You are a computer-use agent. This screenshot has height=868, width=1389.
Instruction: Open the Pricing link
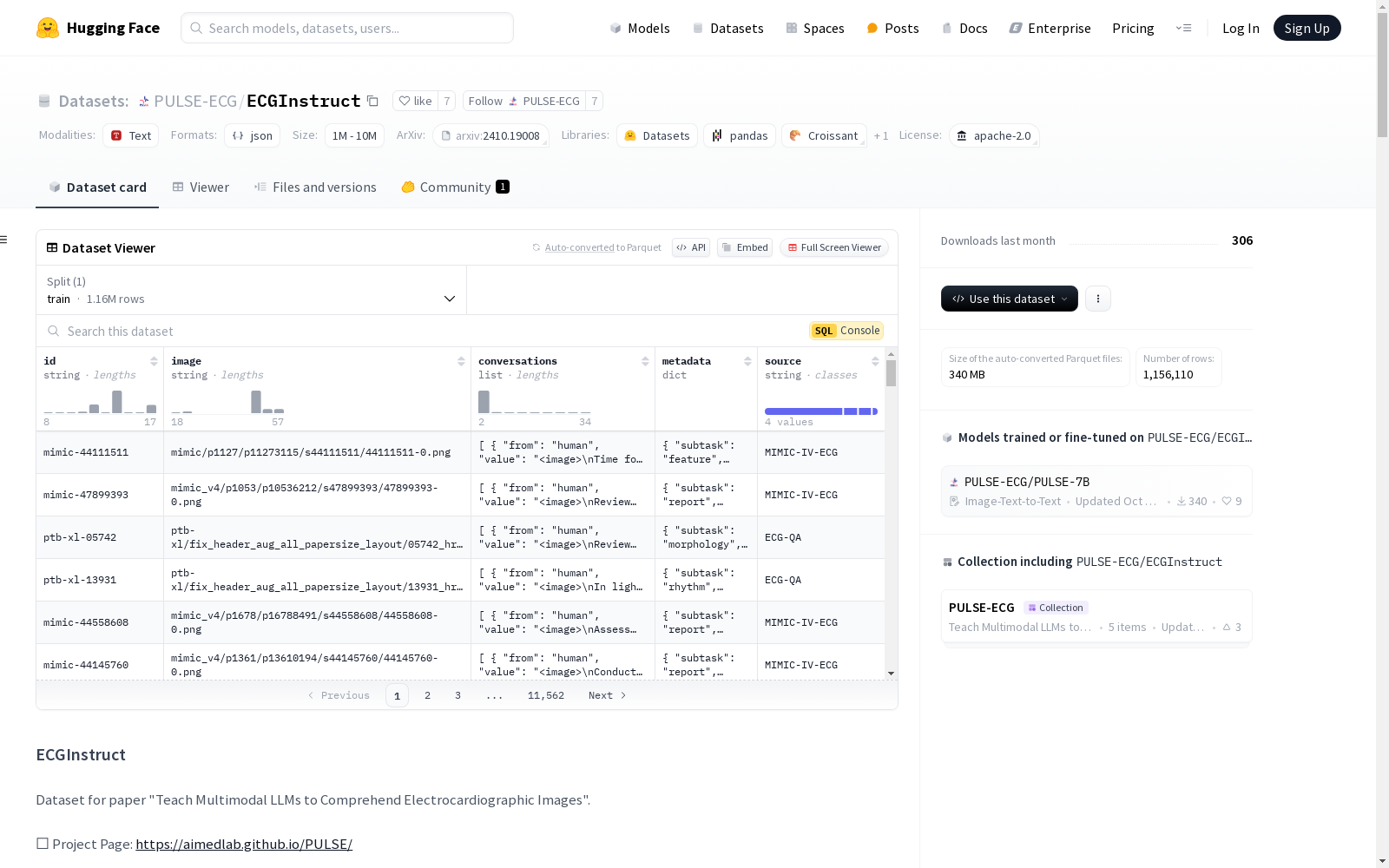pos(1133,28)
